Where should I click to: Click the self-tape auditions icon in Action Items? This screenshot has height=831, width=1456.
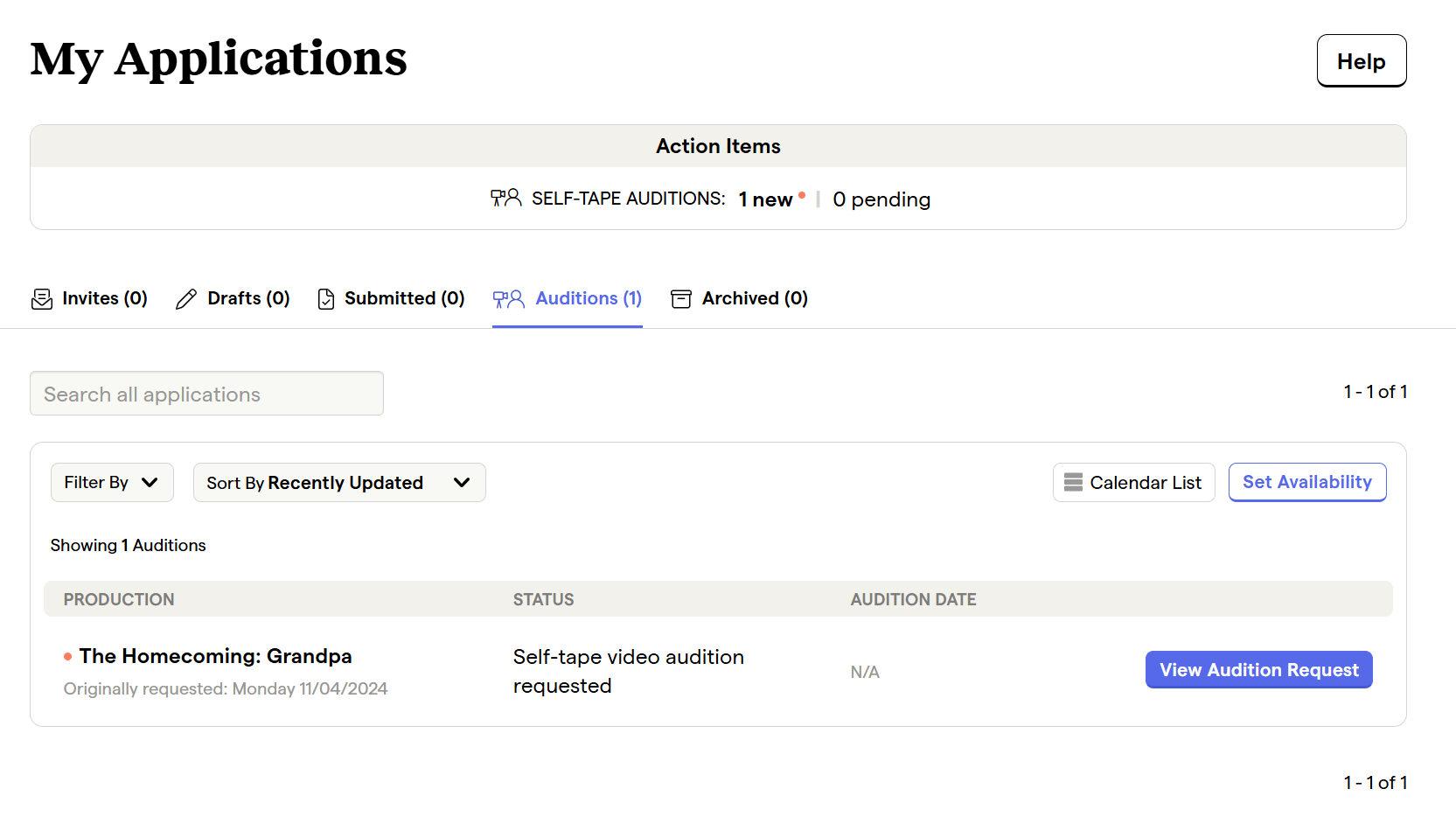[506, 199]
